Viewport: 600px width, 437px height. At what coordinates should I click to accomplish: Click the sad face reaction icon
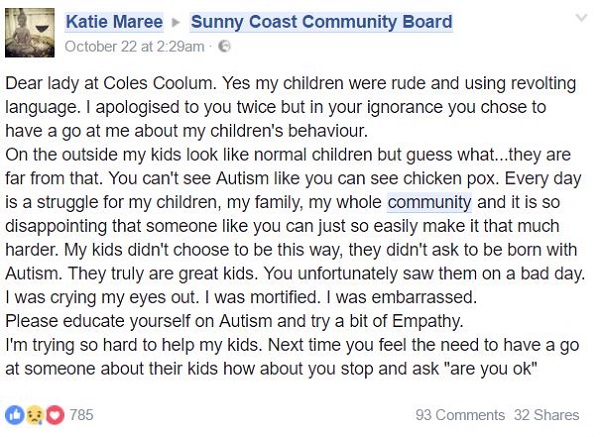tap(35, 415)
